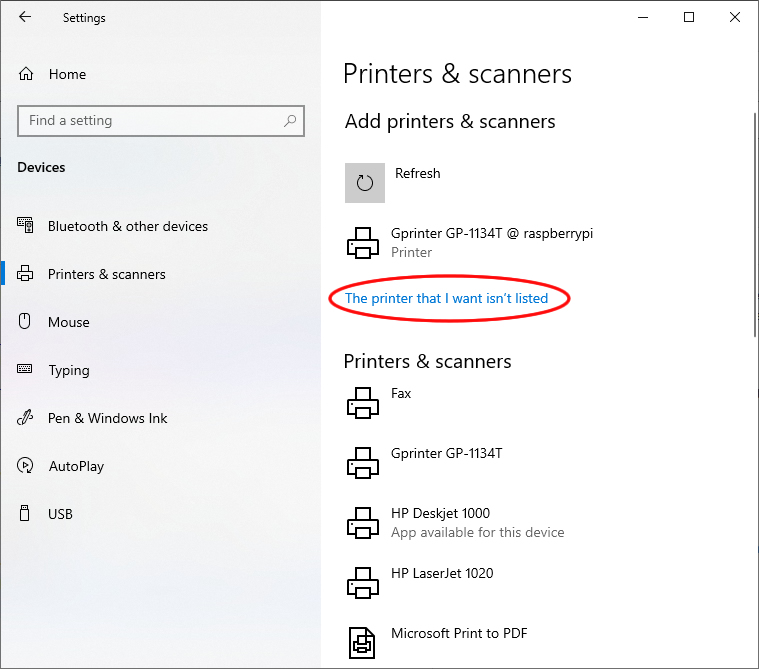
Task: Open USB settings
Action: (60, 514)
